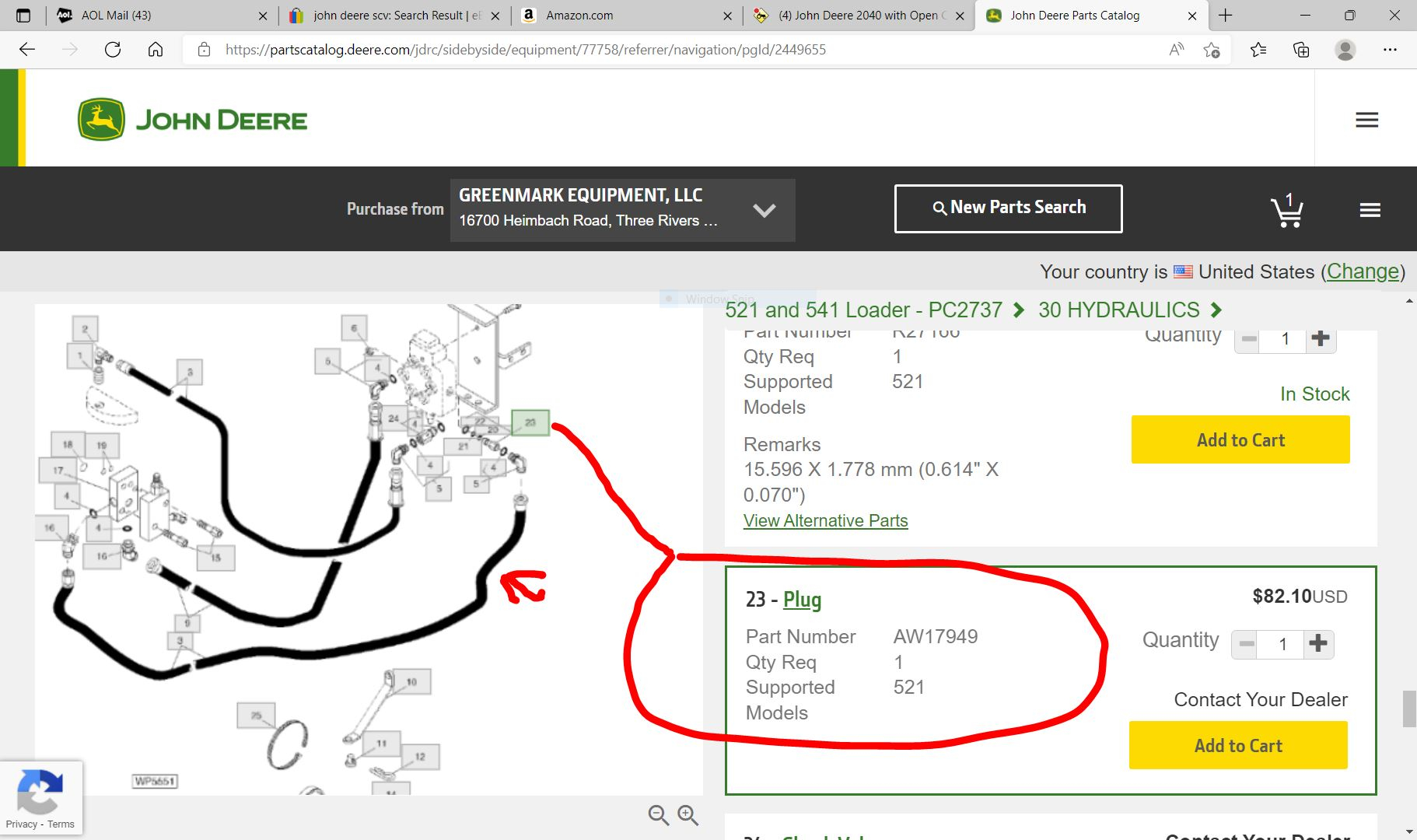
Task: Increase quantity for the 521 O-ring part
Action: [1321, 338]
